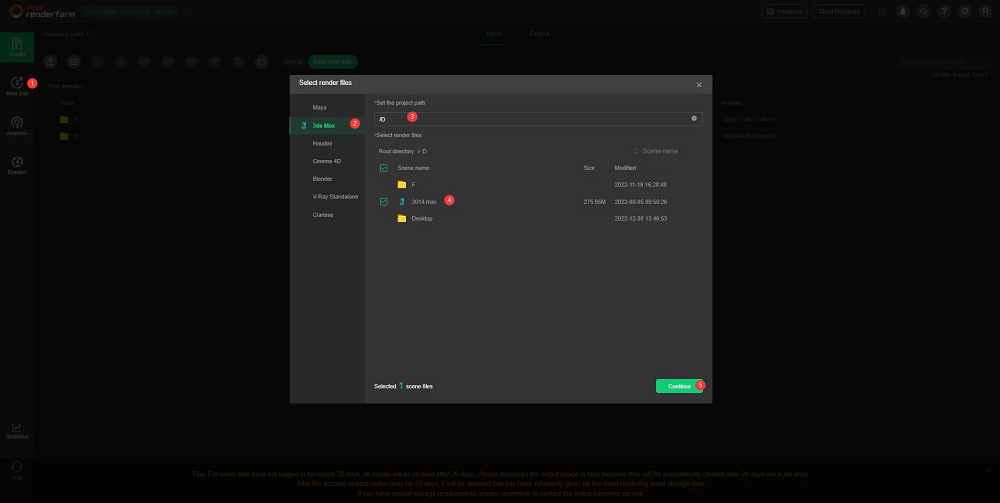Clear the project path field

coord(694,119)
